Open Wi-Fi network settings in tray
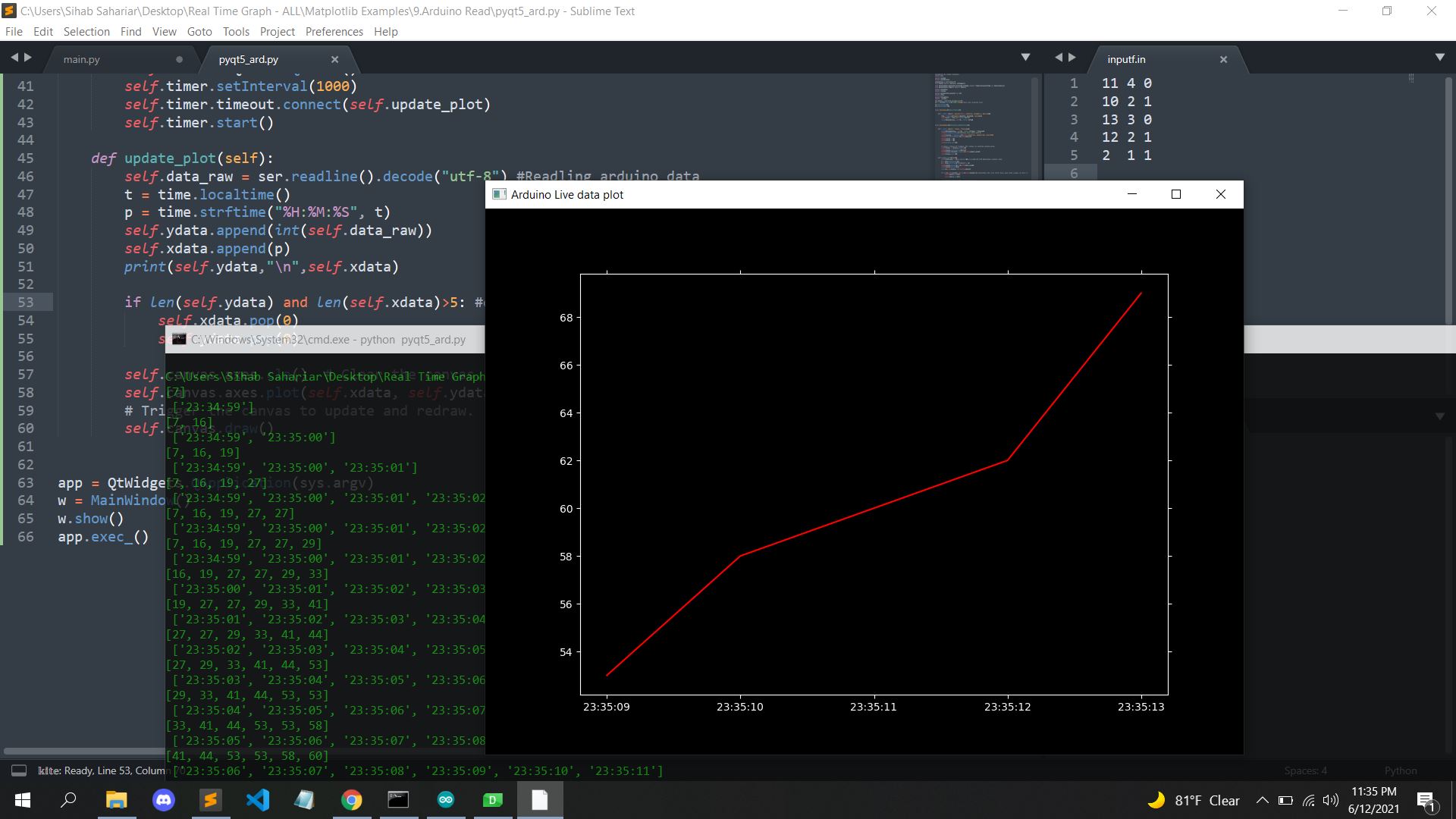The width and height of the screenshot is (1456, 819). 1309,800
